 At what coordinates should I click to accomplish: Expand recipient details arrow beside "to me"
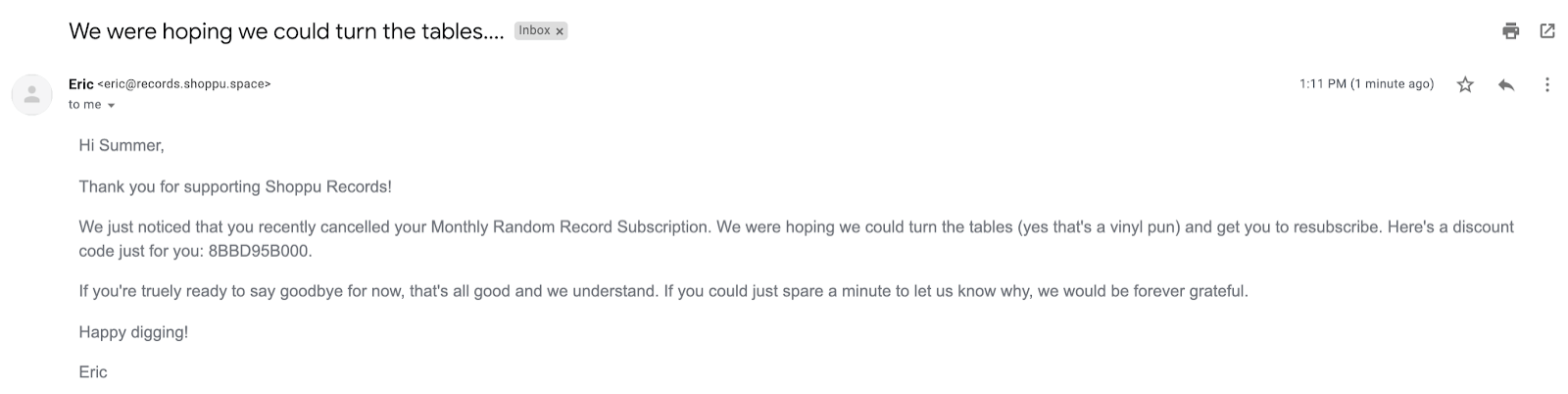coord(112,106)
